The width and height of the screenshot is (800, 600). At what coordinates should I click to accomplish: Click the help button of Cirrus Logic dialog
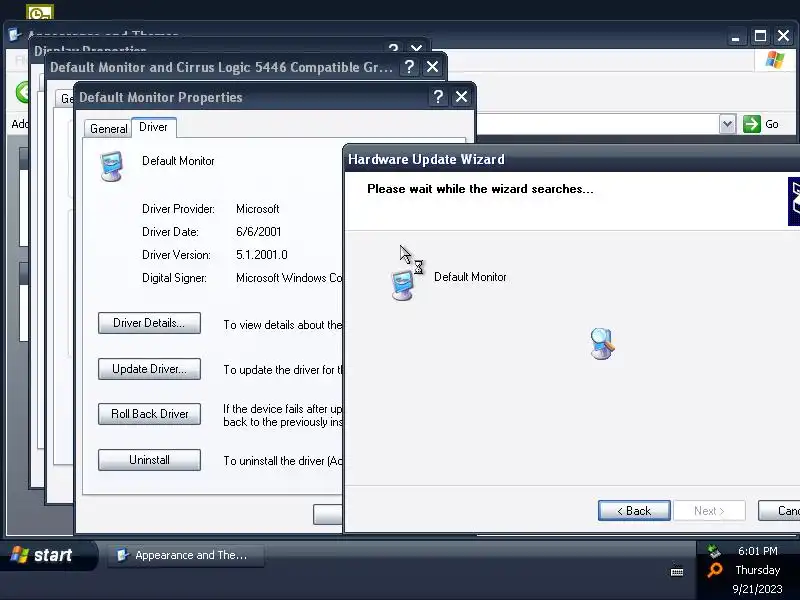[409, 67]
